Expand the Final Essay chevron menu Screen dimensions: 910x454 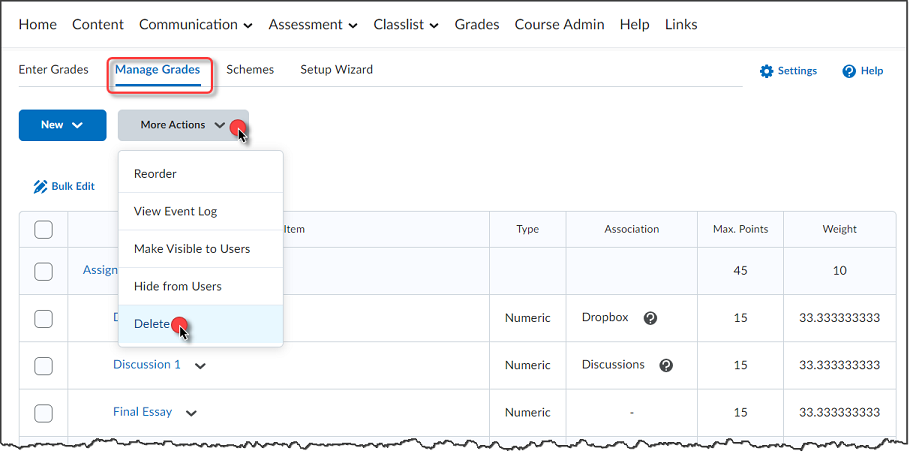tap(191, 412)
